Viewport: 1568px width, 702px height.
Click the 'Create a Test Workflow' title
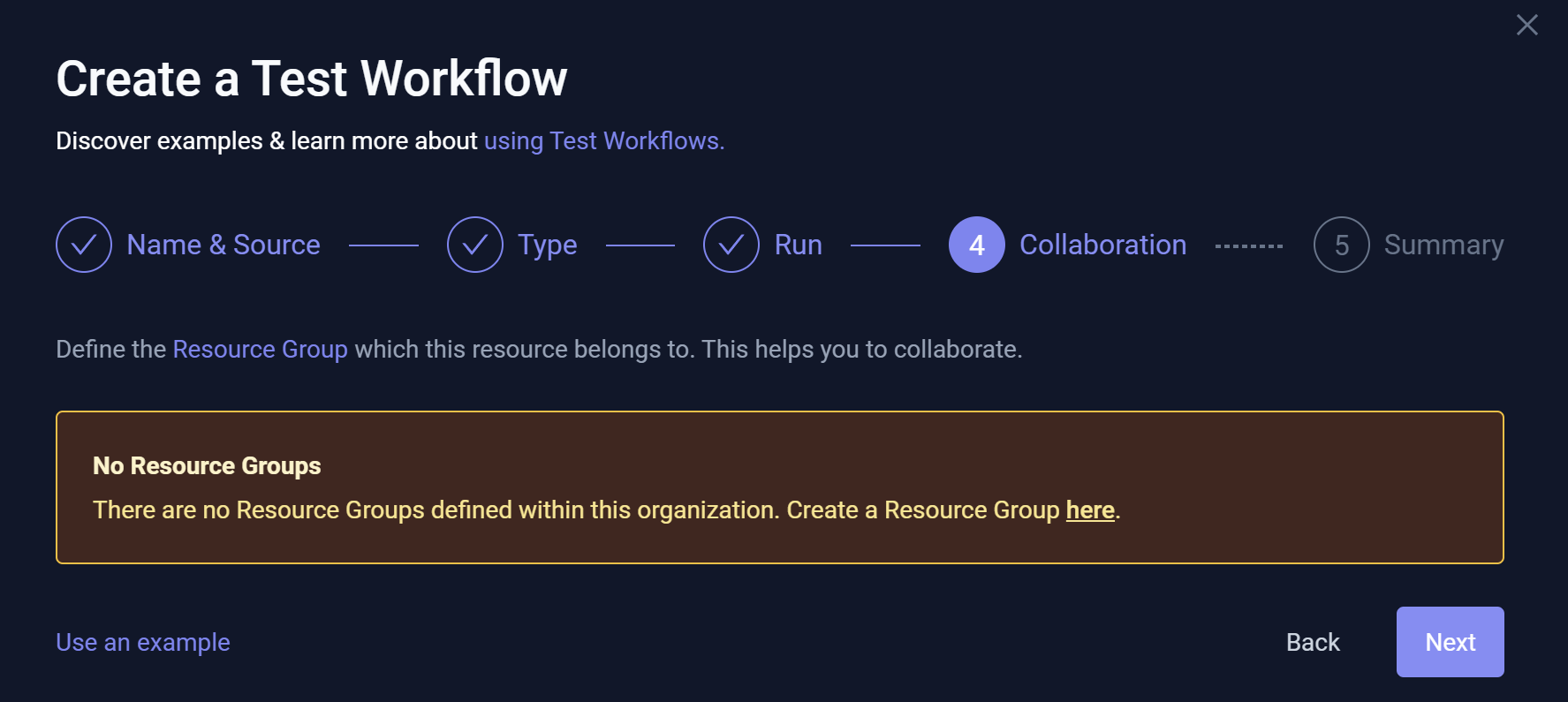tap(311, 79)
